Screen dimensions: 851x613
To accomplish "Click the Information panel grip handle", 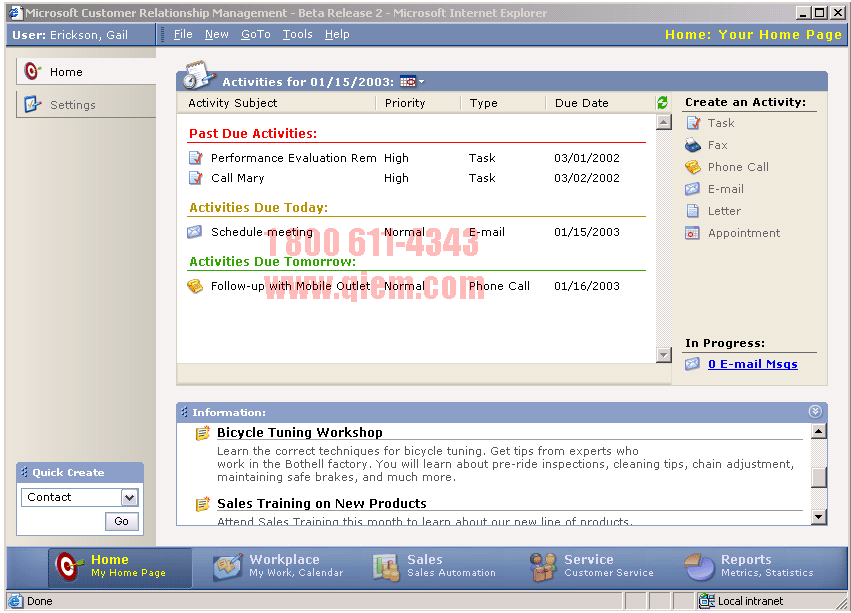I will 184,412.
